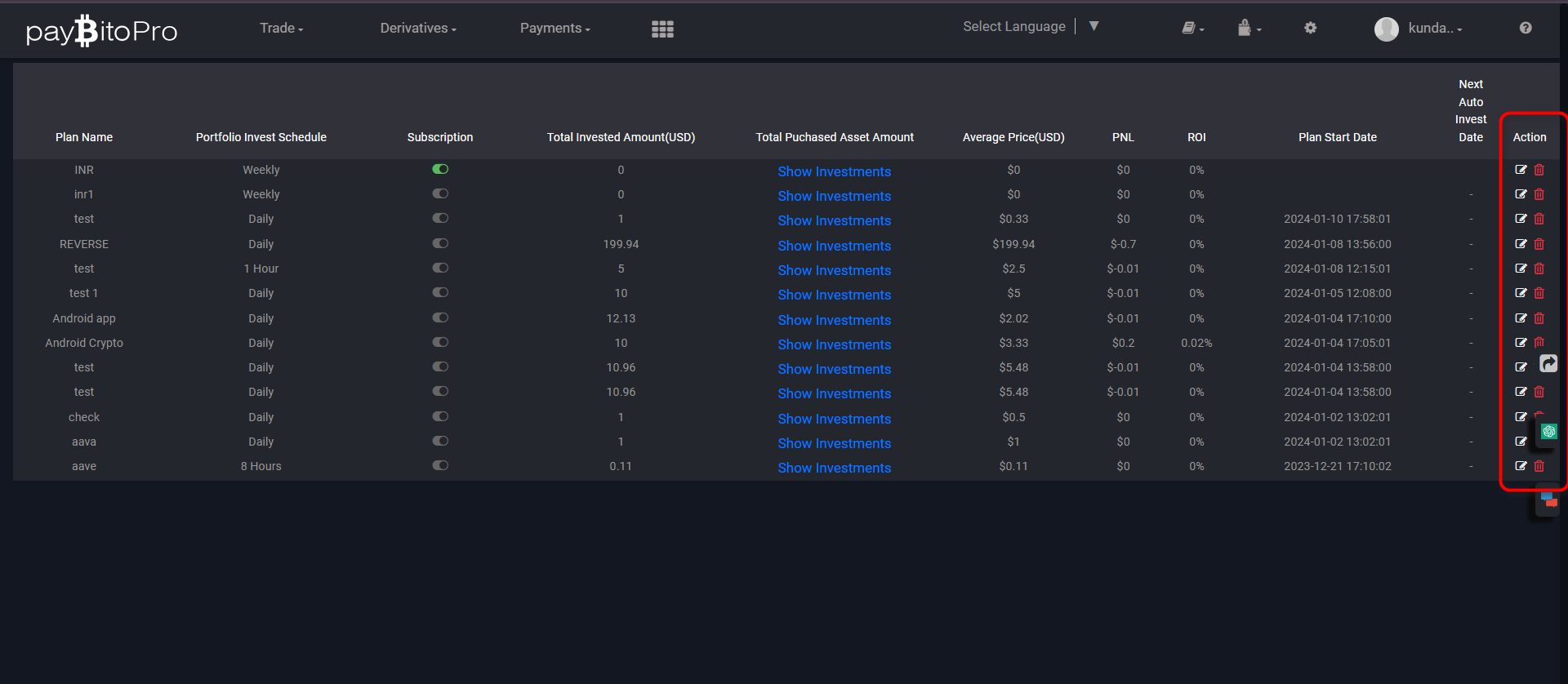This screenshot has width=1568, height=684.
Task: Enable subscription toggle for Android Crypto plan
Action: coord(440,342)
